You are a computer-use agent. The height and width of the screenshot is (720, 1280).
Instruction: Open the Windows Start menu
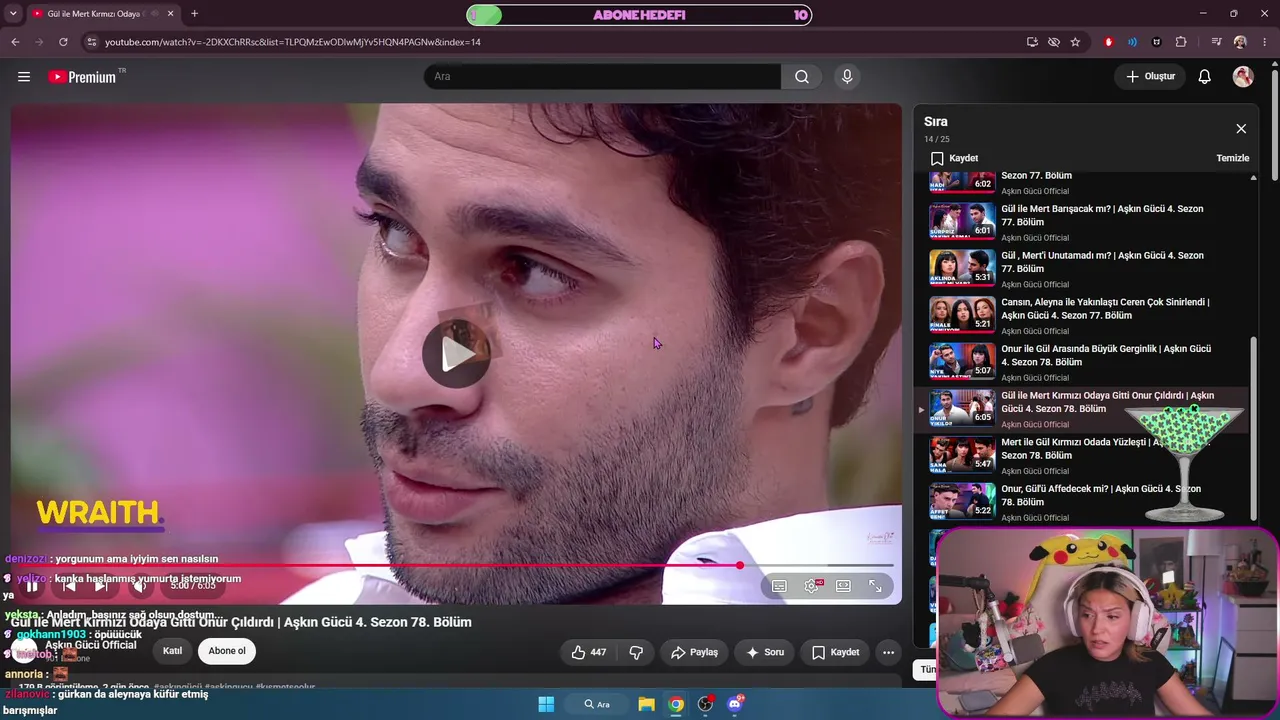pos(546,704)
